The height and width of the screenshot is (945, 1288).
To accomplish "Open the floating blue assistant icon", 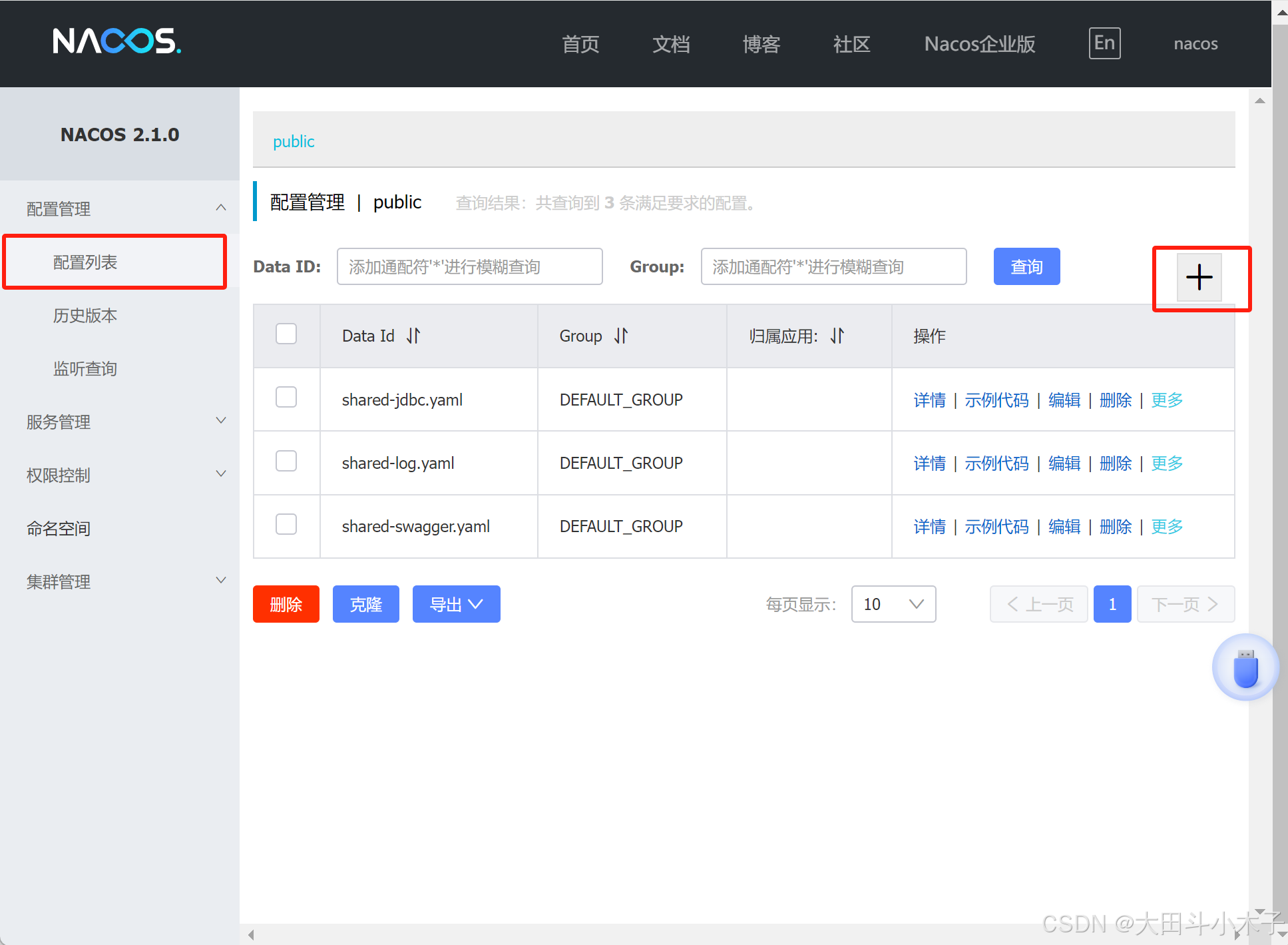I will [x=1245, y=667].
